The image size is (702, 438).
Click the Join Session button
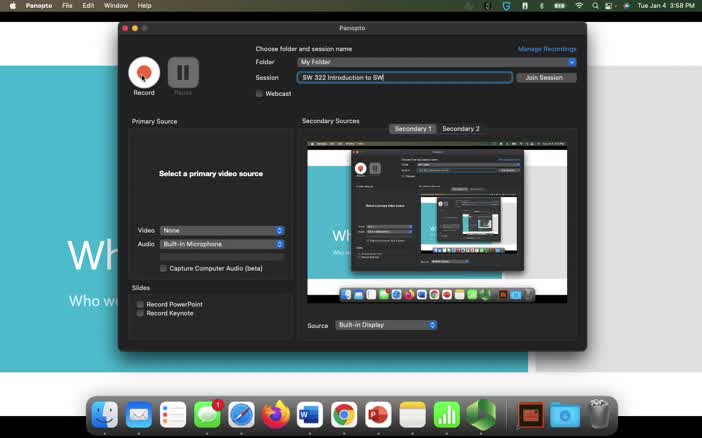(x=545, y=77)
